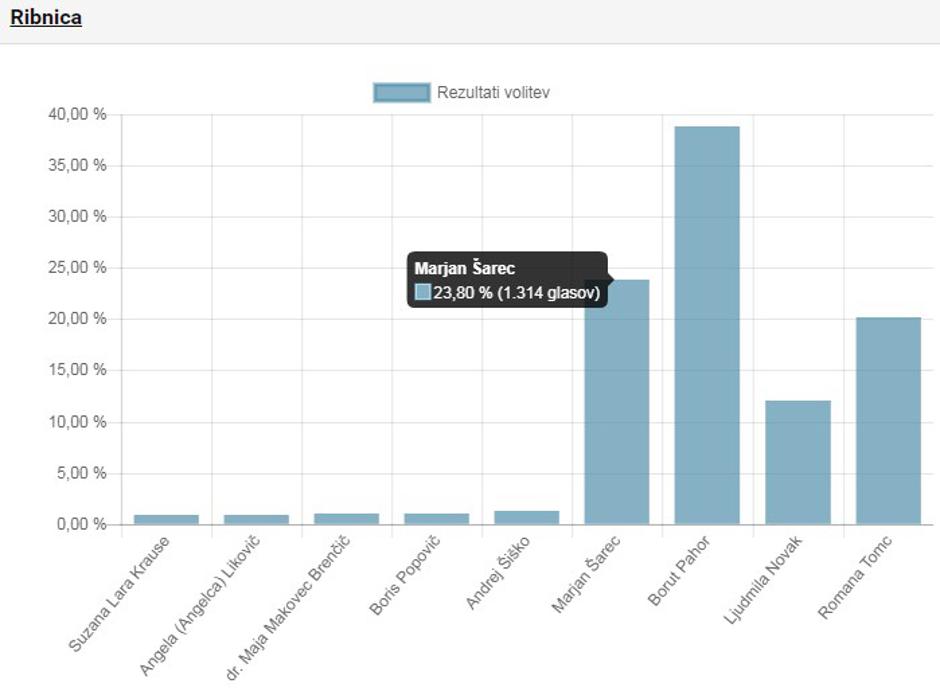Click the small color square in tooltip
The height and width of the screenshot is (695, 940).
[x=423, y=292]
